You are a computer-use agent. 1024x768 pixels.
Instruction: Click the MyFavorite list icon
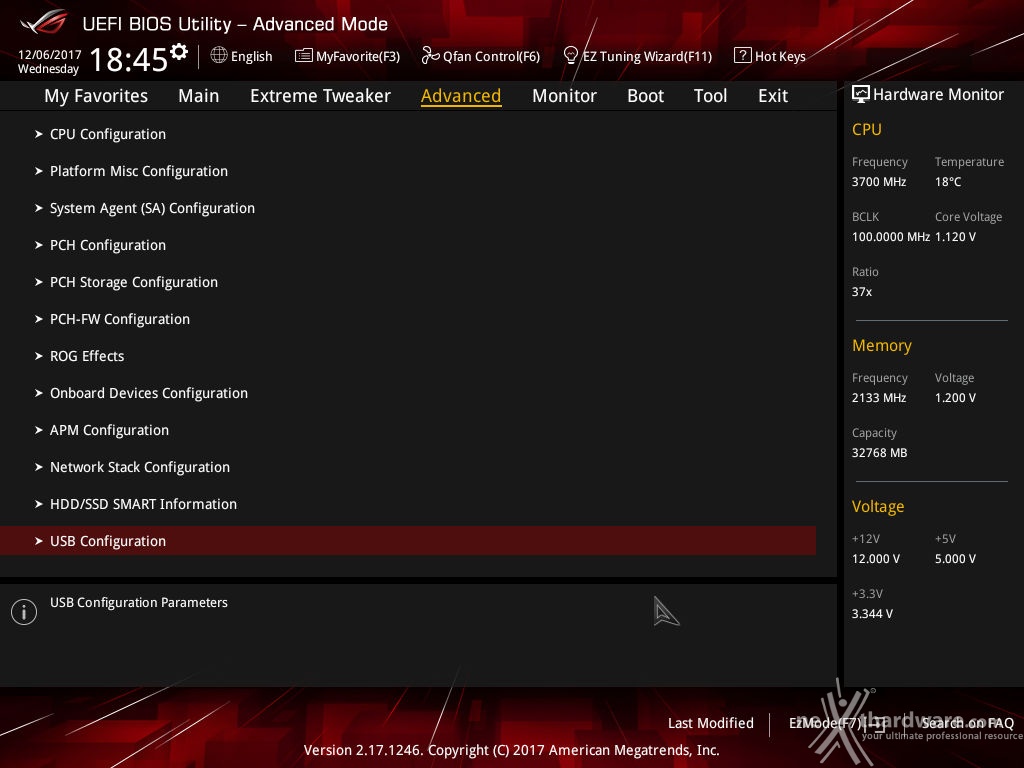click(x=304, y=56)
